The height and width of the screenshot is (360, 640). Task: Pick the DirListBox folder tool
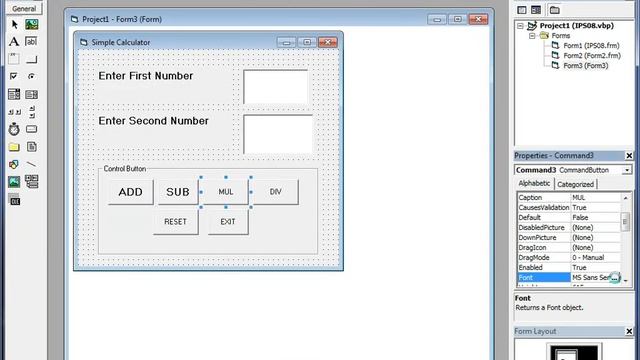pos(14,147)
